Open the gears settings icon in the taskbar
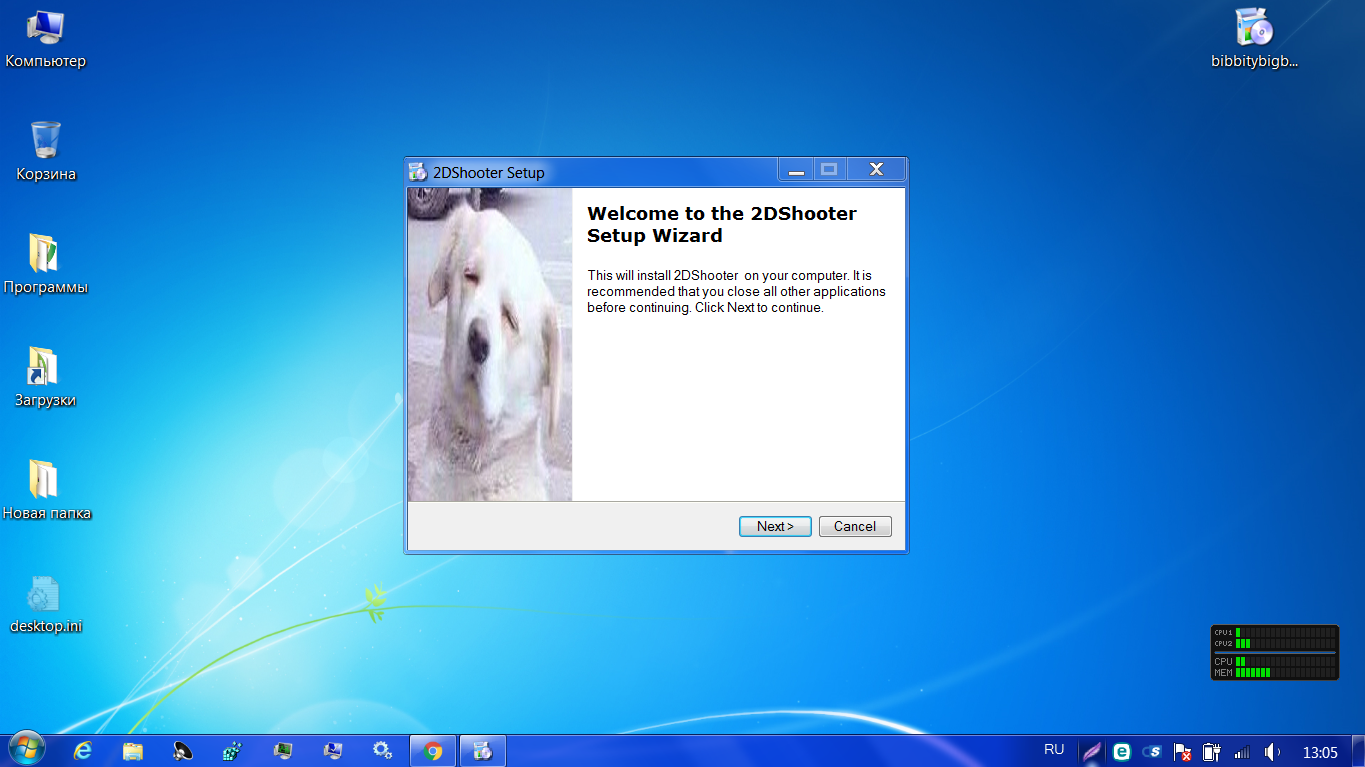The width and height of the screenshot is (1365, 767). click(382, 751)
